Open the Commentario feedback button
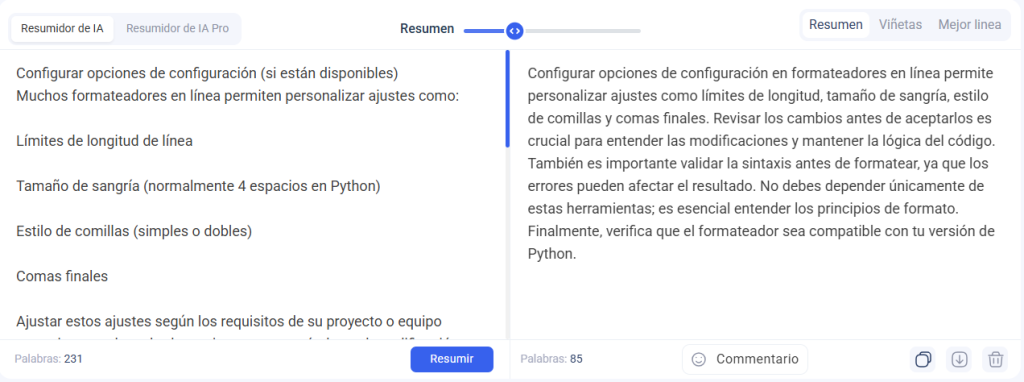The image size is (1024, 382). 745,359
